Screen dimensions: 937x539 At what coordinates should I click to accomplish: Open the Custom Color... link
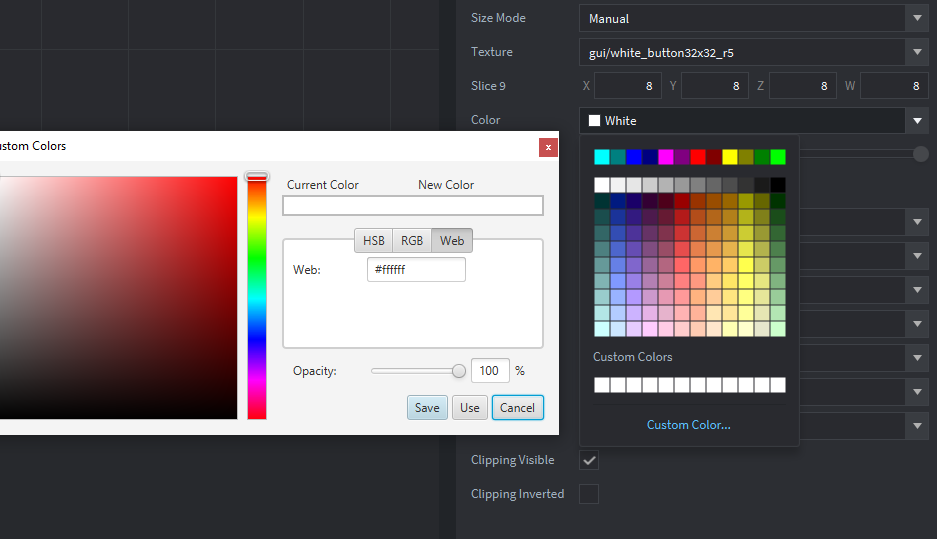[x=688, y=425]
